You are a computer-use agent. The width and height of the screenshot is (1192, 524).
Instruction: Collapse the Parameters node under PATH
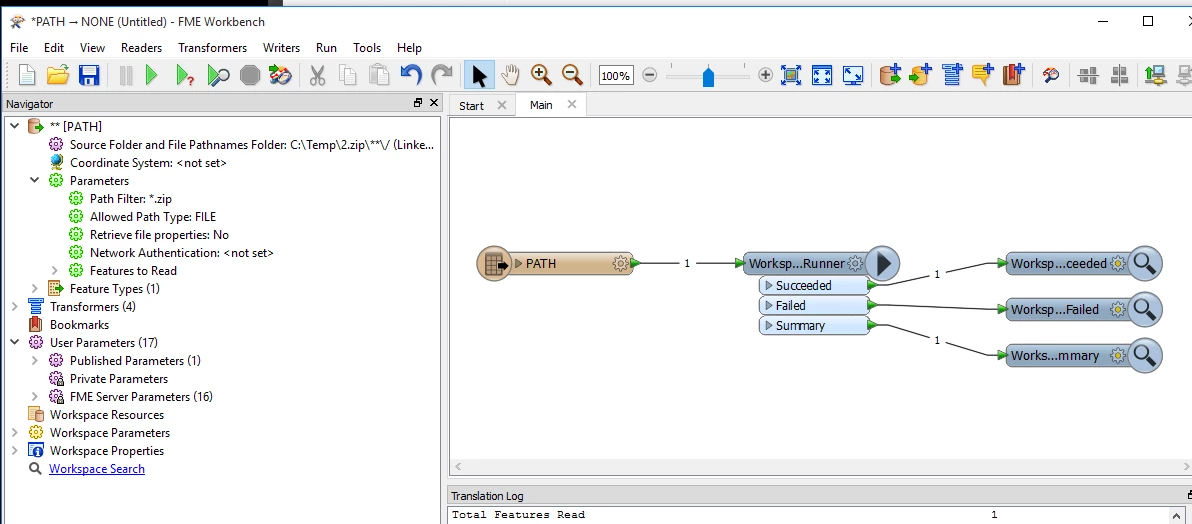(x=35, y=181)
